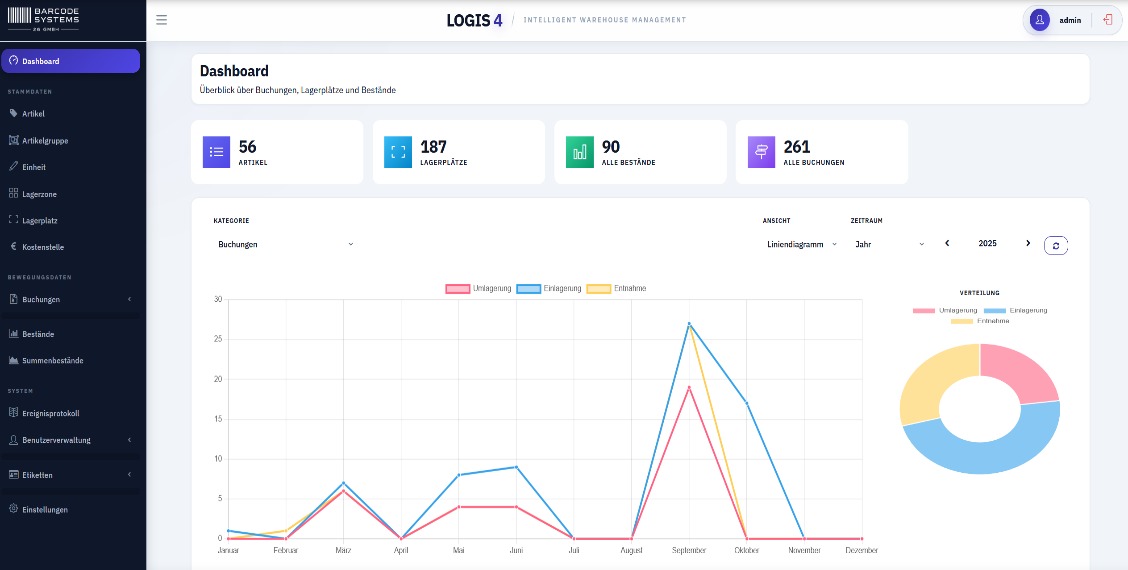Click the red logout icon
Viewport: 1128px width, 570px height.
point(1107,20)
